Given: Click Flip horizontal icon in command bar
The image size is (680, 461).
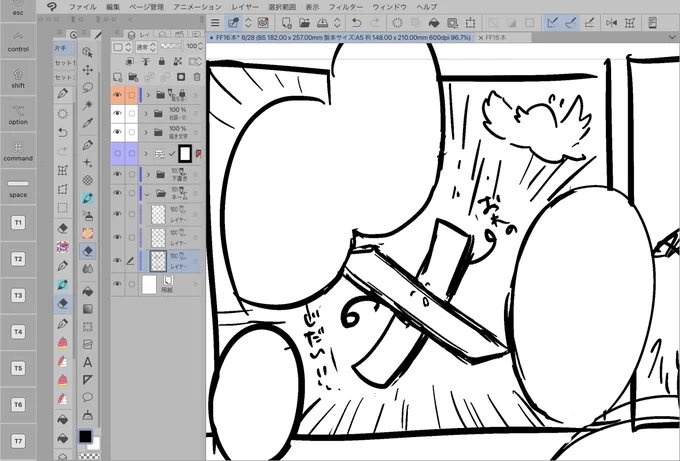Looking at the screenshot, I should tap(611, 23).
